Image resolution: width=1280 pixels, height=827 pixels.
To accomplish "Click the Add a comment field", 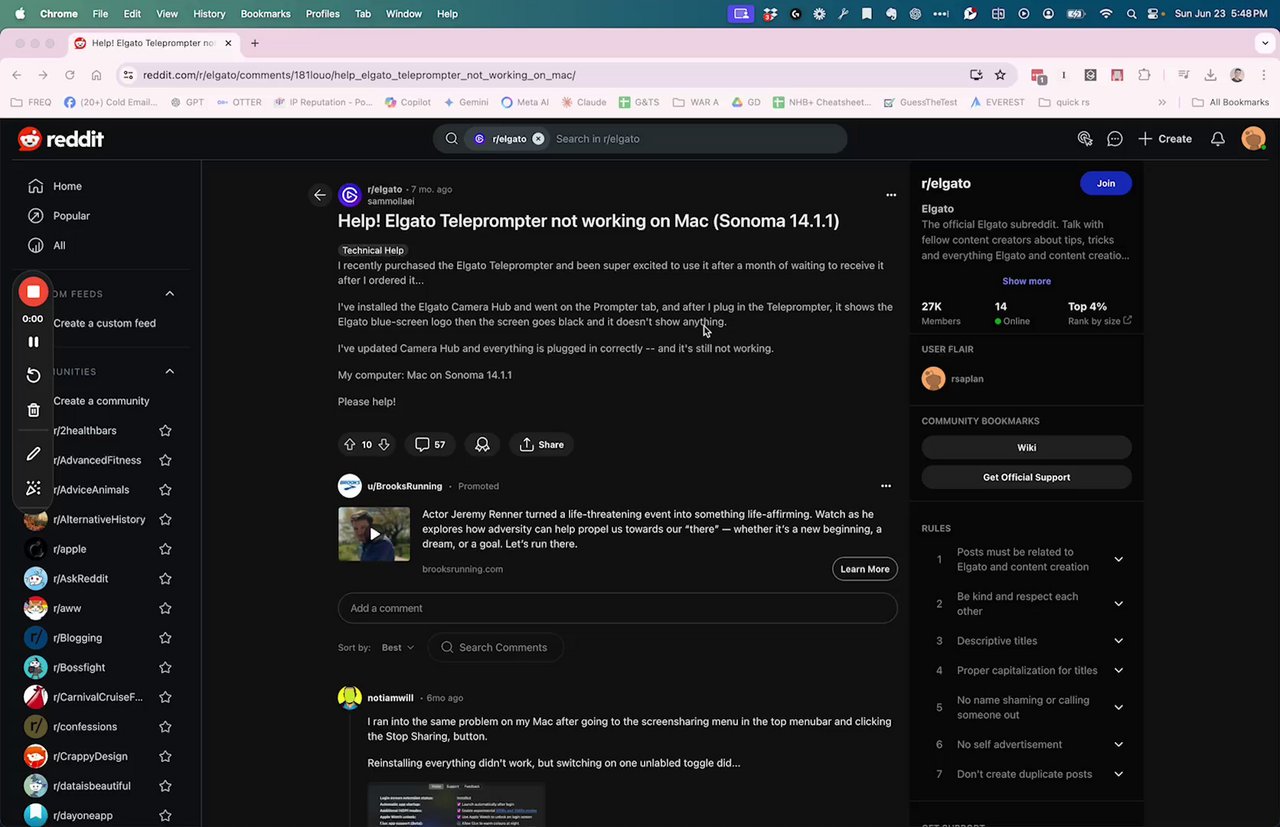I will coord(617,608).
